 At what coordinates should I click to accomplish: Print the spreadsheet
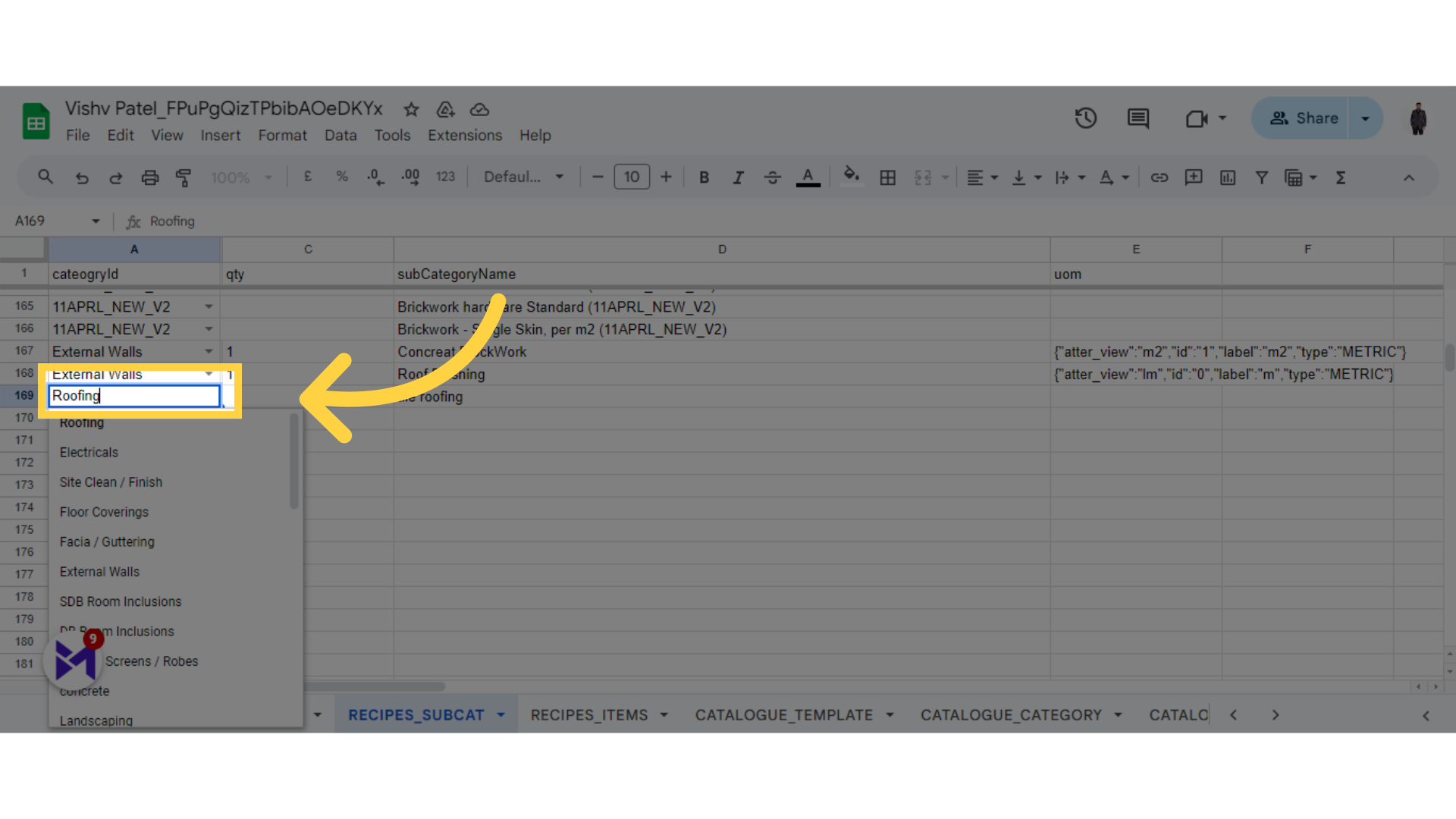click(150, 177)
